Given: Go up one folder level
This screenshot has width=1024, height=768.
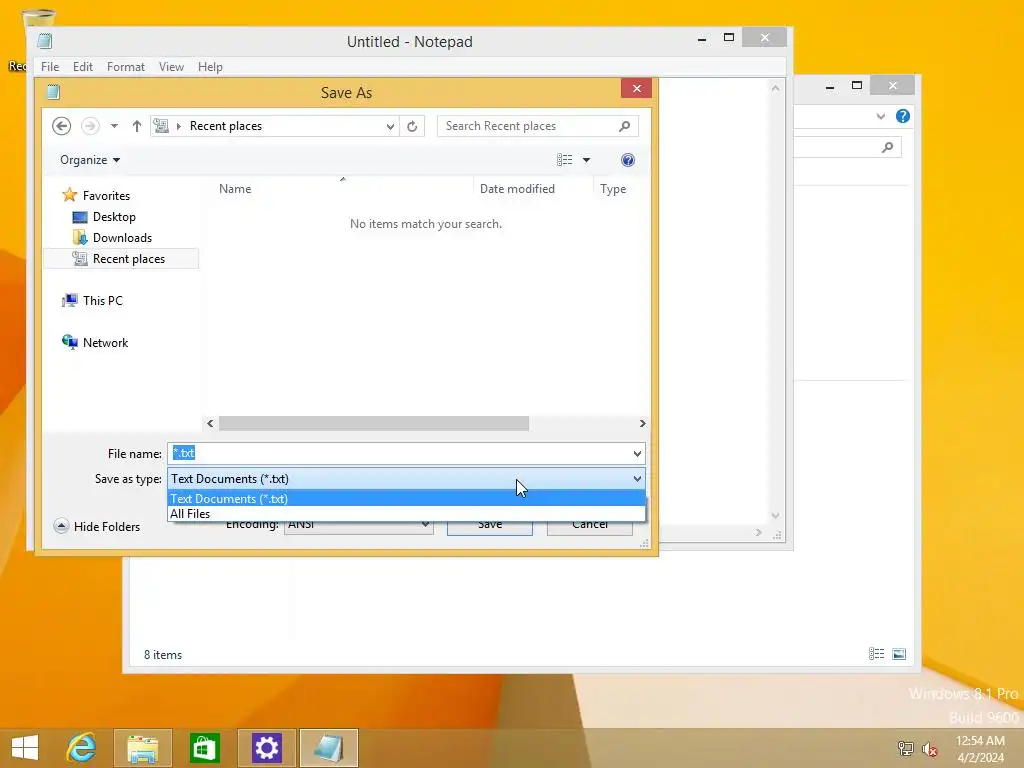Looking at the screenshot, I should 136,126.
